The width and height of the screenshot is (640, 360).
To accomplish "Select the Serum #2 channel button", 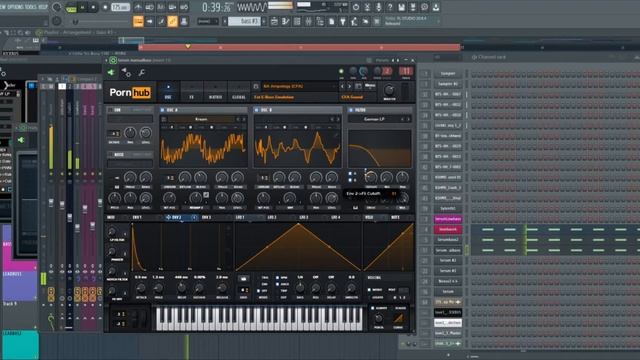I will pos(448,260).
